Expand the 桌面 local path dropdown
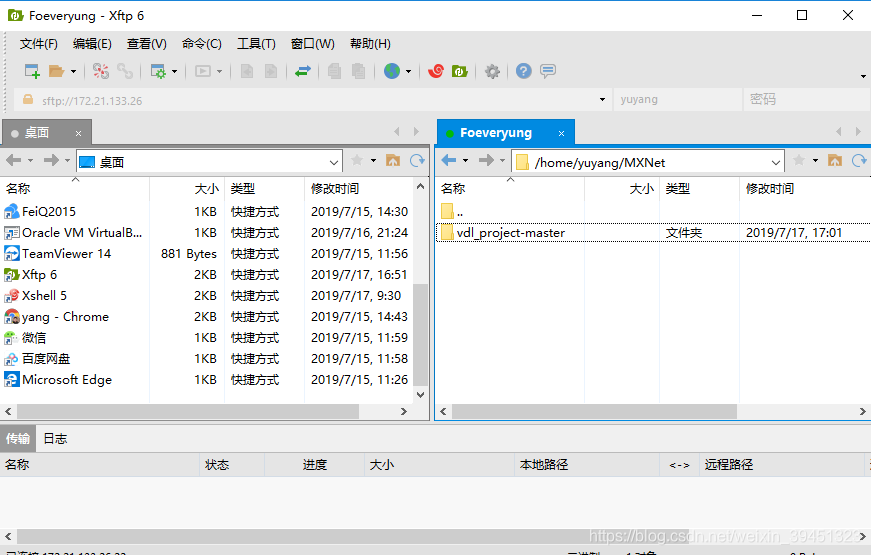This screenshot has width=871, height=555. click(333, 163)
